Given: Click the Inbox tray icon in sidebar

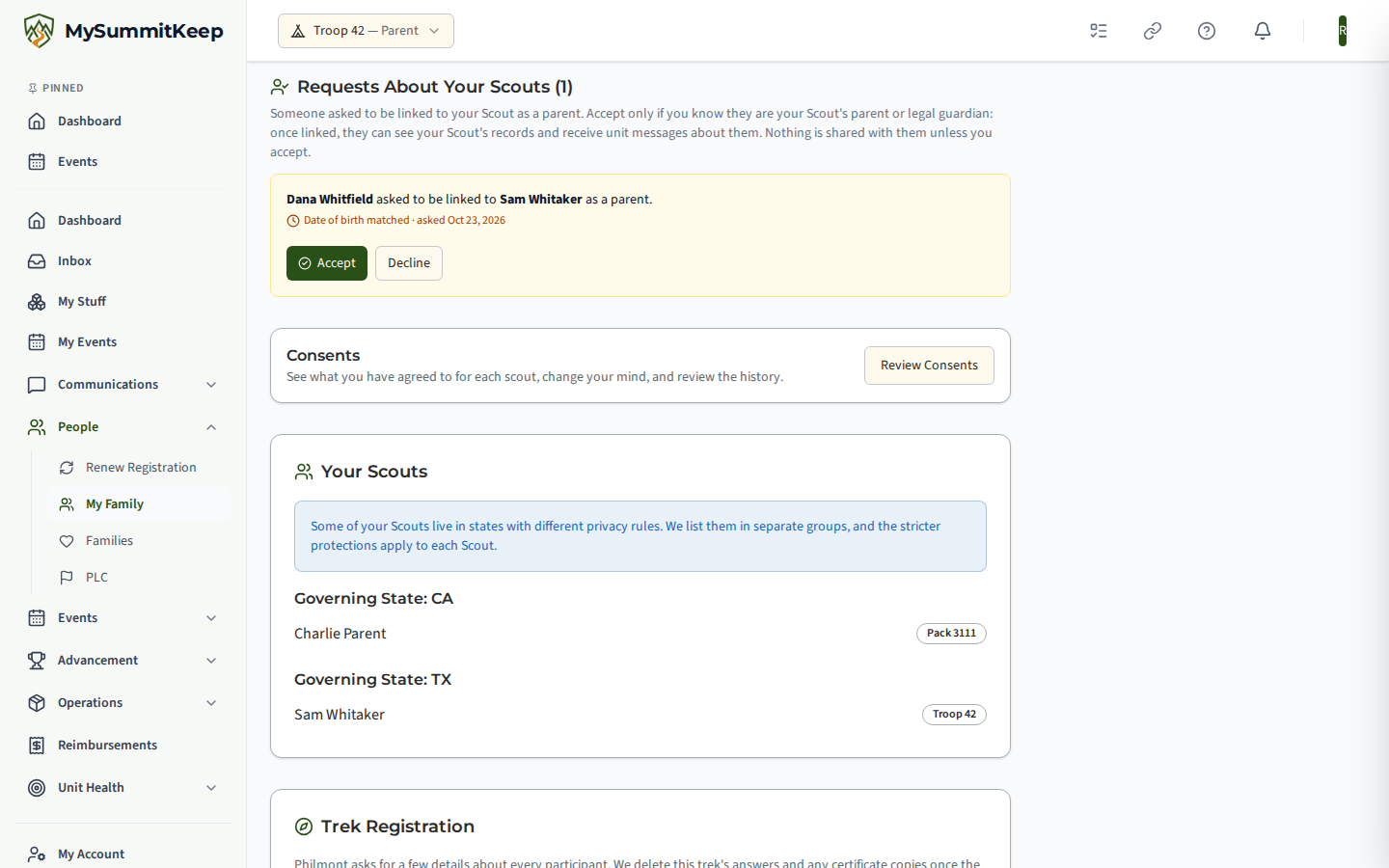Looking at the screenshot, I should (37, 261).
